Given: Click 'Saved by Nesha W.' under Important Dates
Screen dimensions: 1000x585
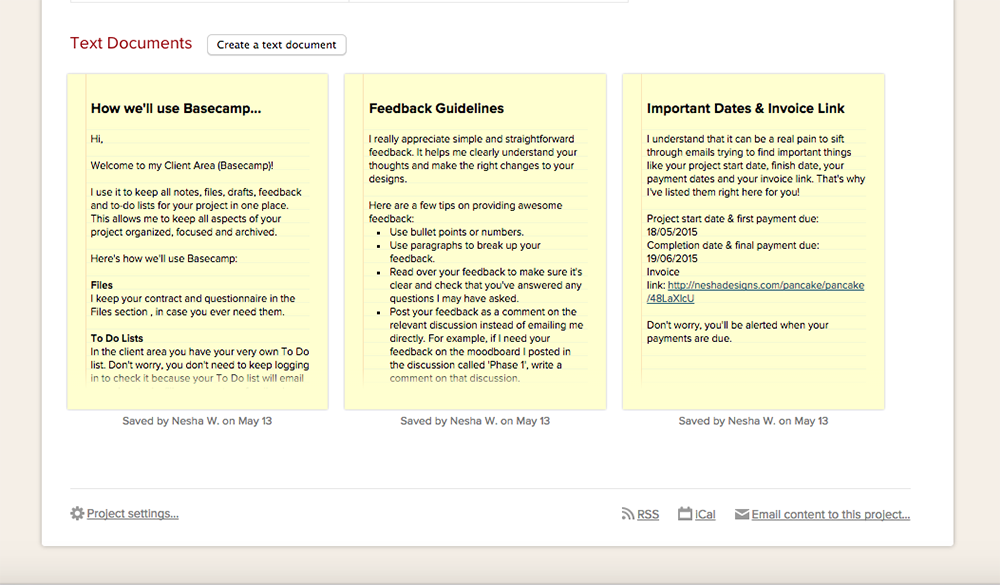Looking at the screenshot, I should [x=753, y=421].
